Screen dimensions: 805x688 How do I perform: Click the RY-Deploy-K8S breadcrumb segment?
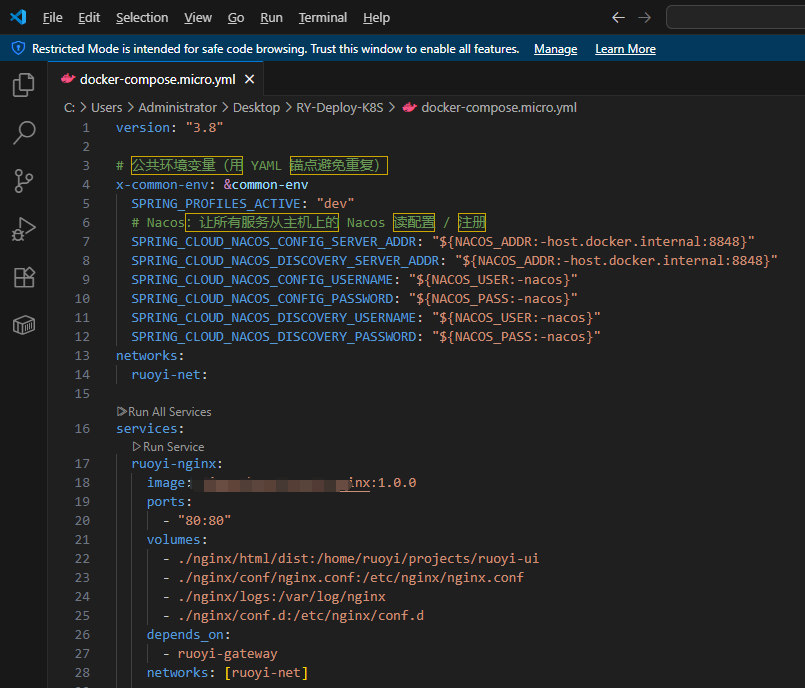pos(340,107)
